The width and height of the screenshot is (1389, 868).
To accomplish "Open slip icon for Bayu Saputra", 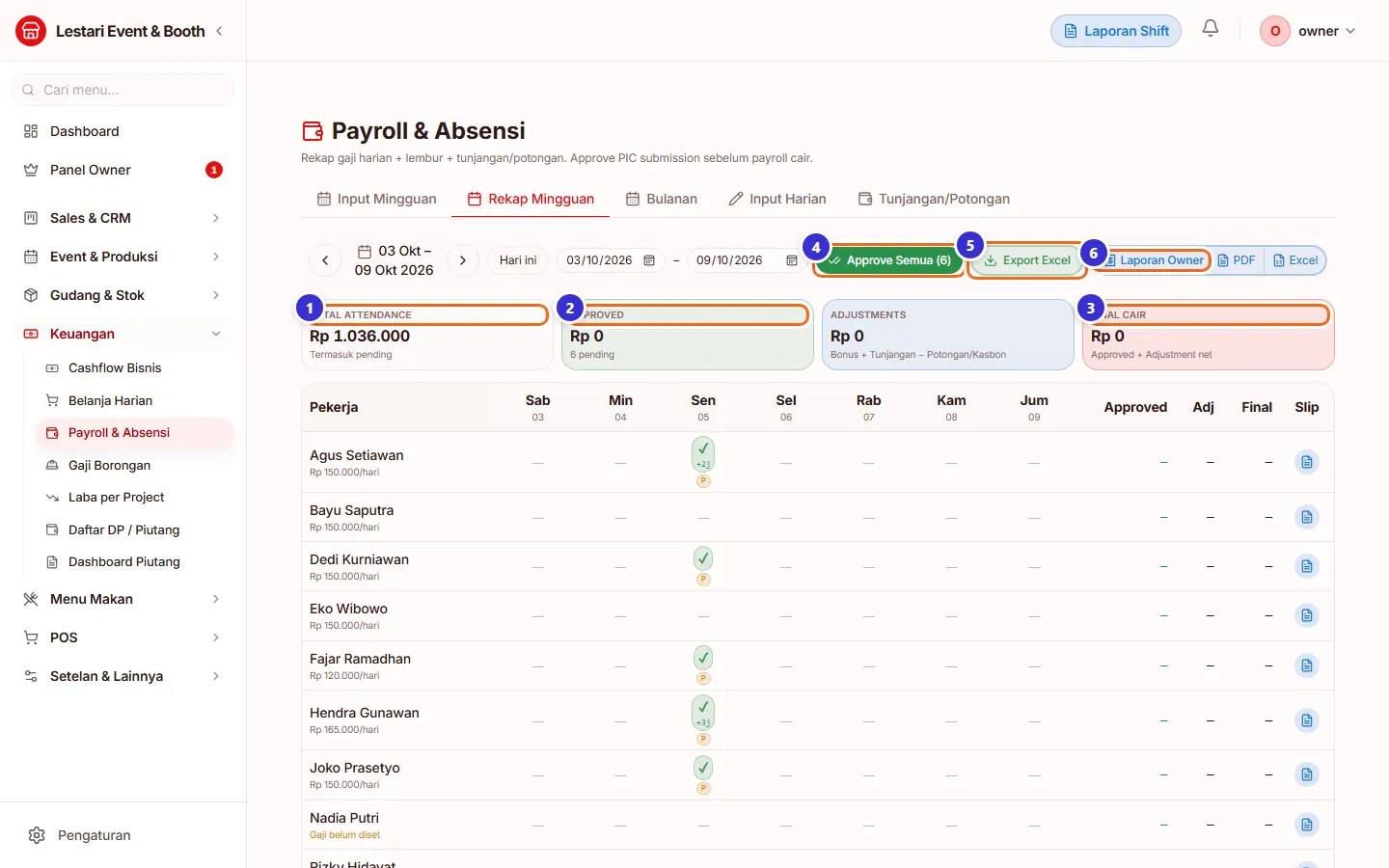I will tap(1306, 517).
